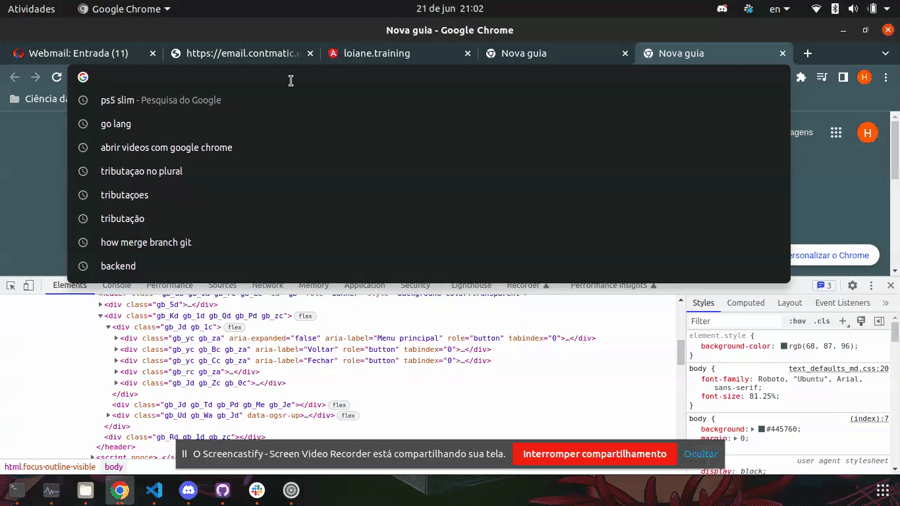The height and width of the screenshot is (506, 900).
Task: Open Chrome's three-dot menu
Action: (886, 77)
